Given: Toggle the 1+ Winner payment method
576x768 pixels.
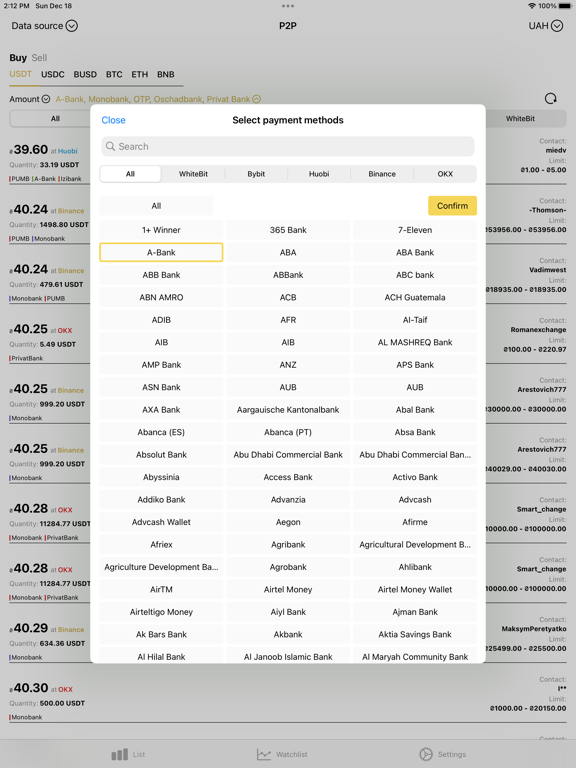Looking at the screenshot, I should 161,230.
